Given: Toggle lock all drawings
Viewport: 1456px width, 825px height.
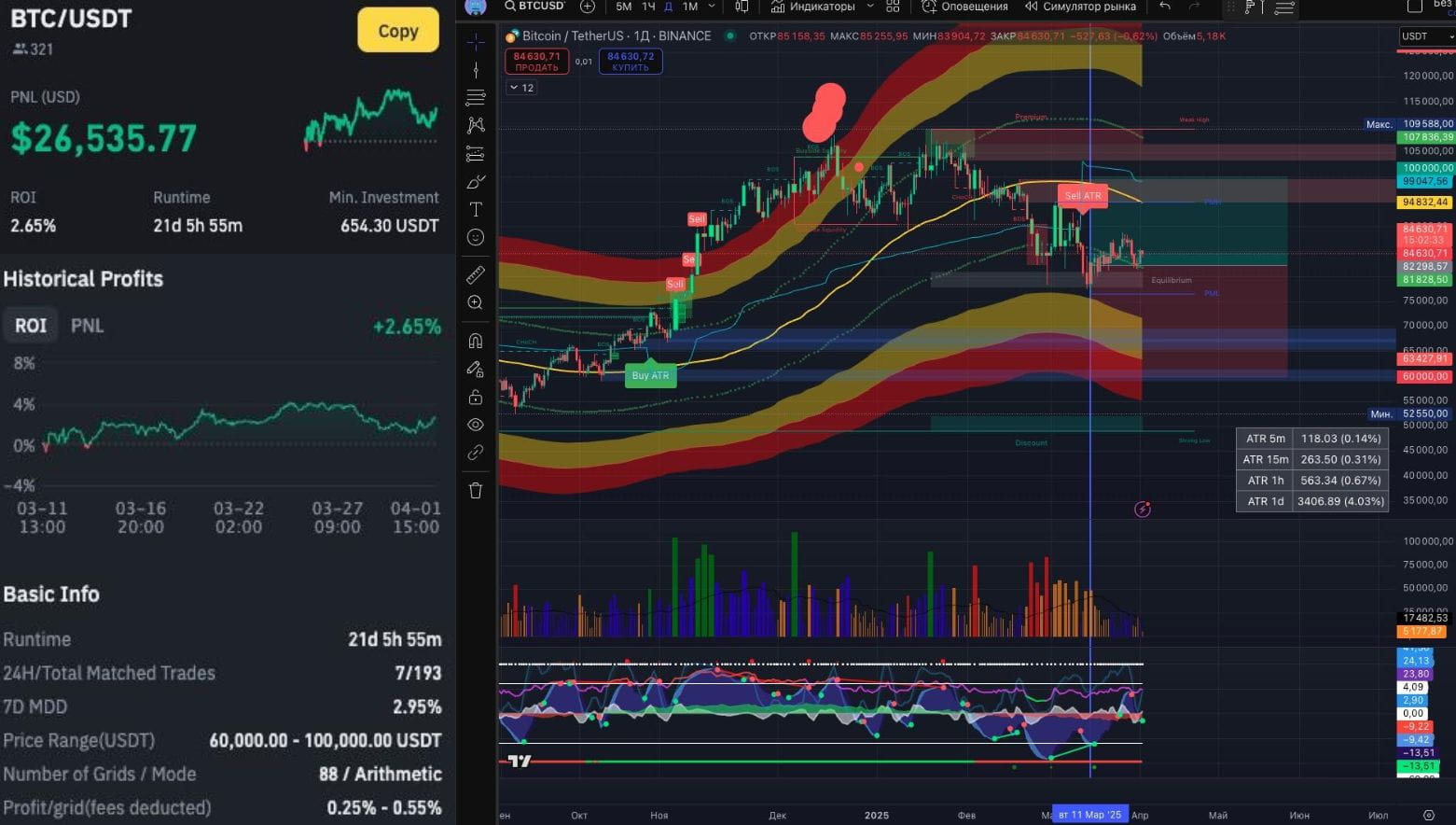Looking at the screenshot, I should pyautogui.click(x=476, y=397).
